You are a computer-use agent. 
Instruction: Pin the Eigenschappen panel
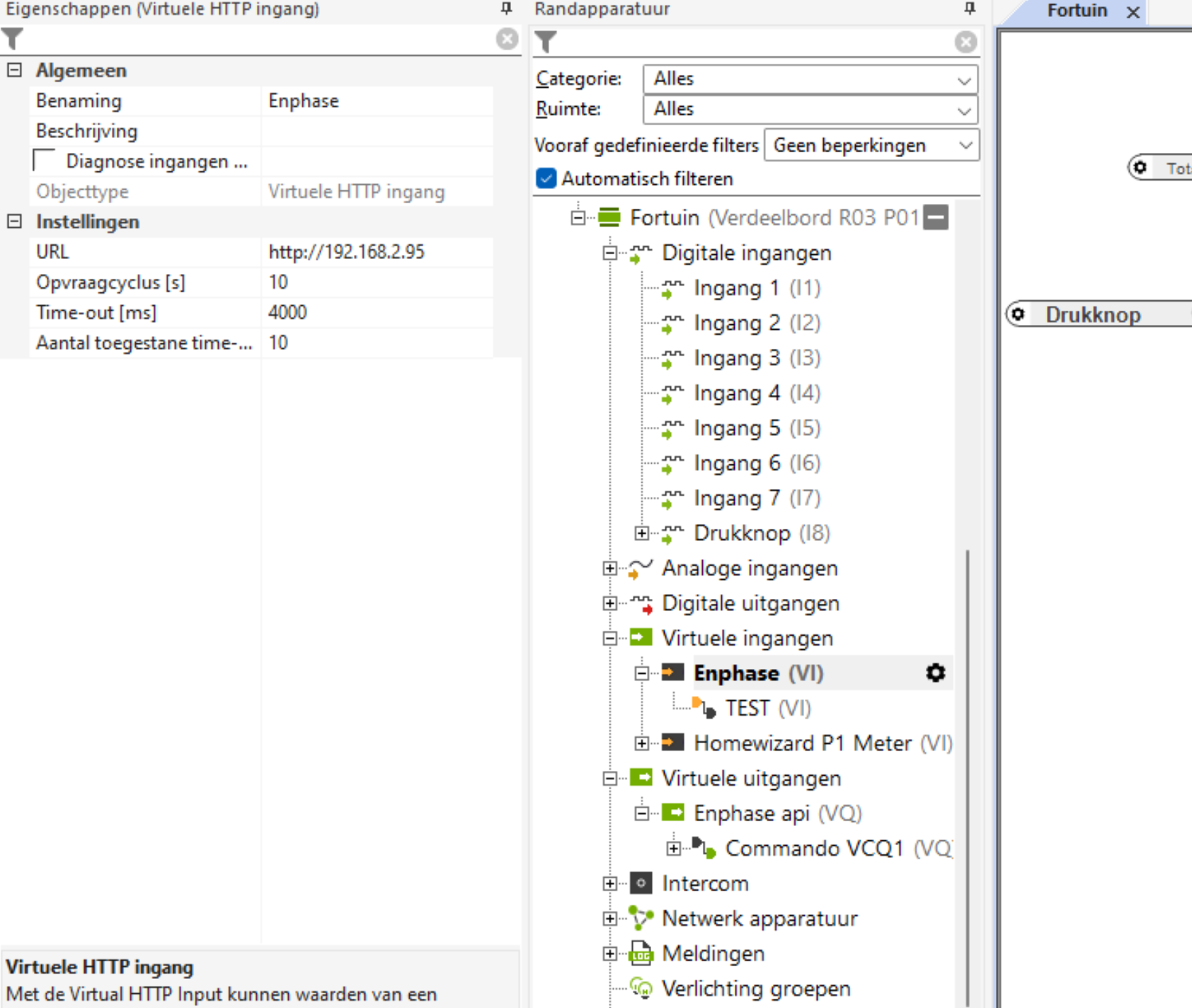click(x=507, y=8)
